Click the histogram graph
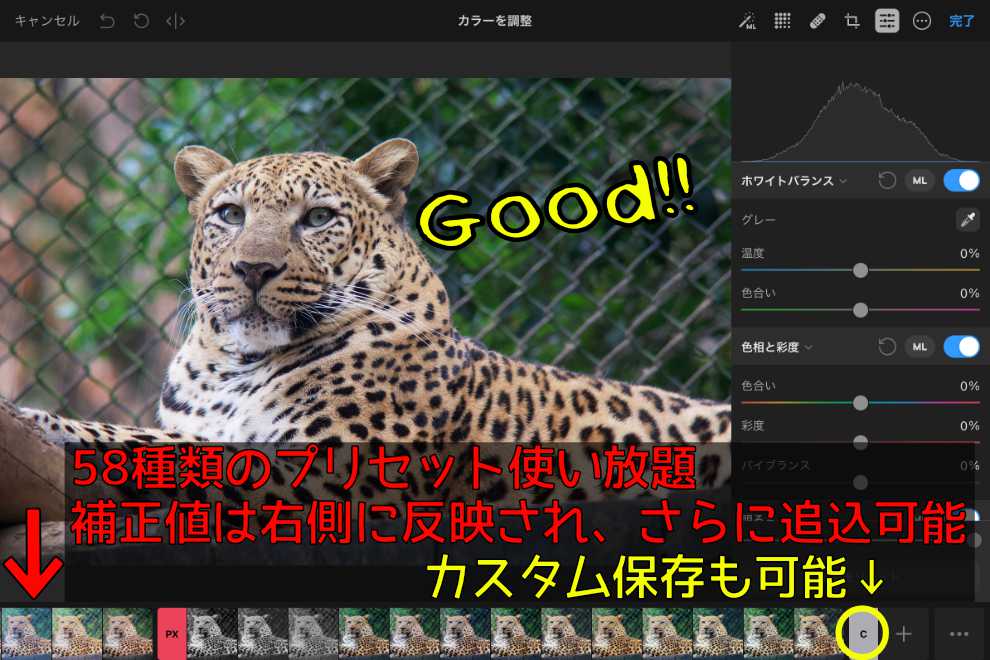 pos(860,120)
